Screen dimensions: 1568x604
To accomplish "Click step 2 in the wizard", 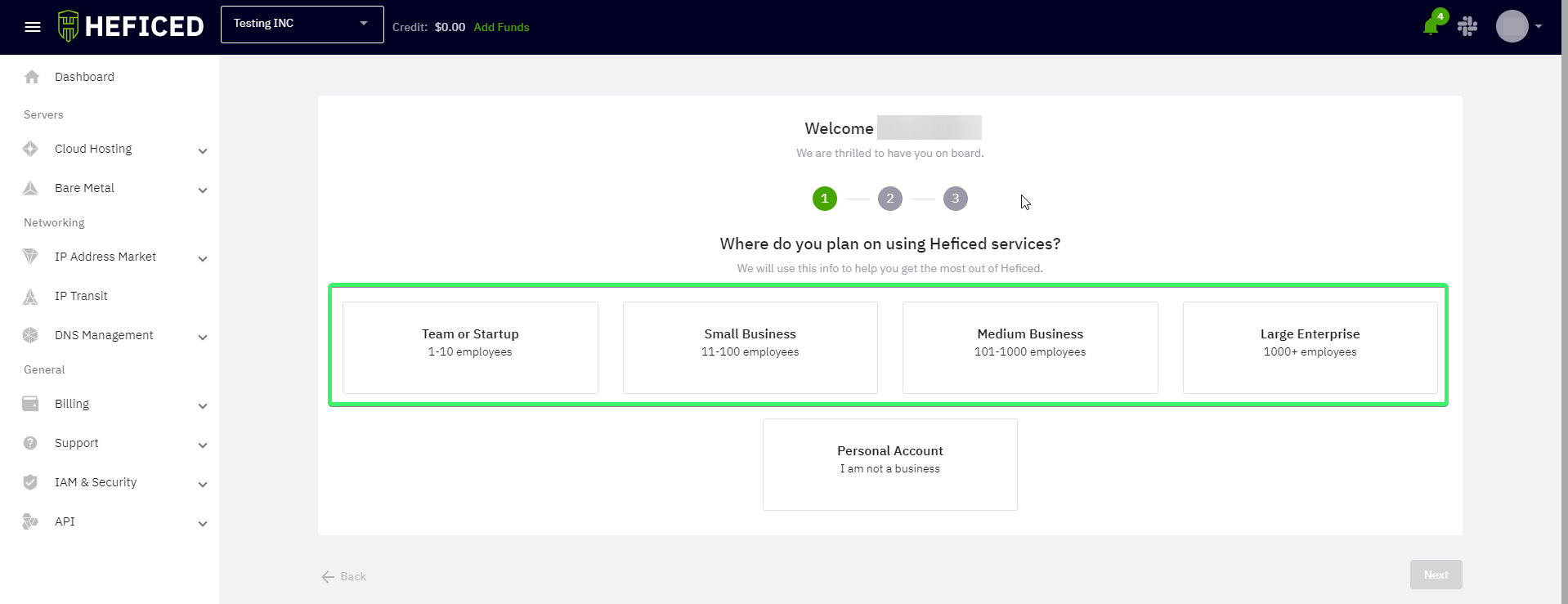I will (x=890, y=199).
